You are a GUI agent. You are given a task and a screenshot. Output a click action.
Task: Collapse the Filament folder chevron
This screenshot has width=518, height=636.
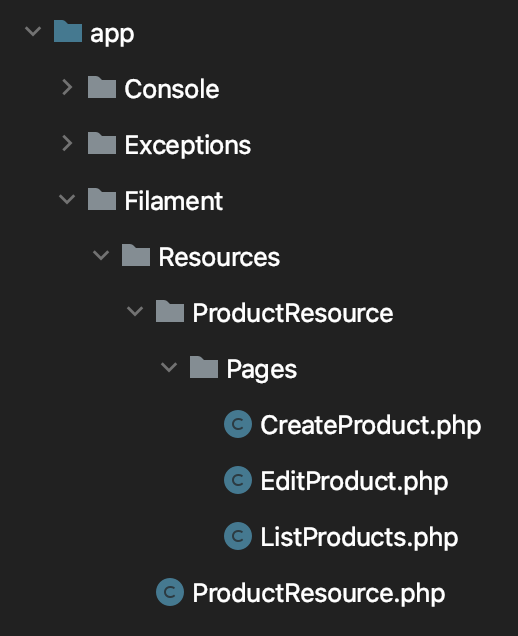(67, 199)
